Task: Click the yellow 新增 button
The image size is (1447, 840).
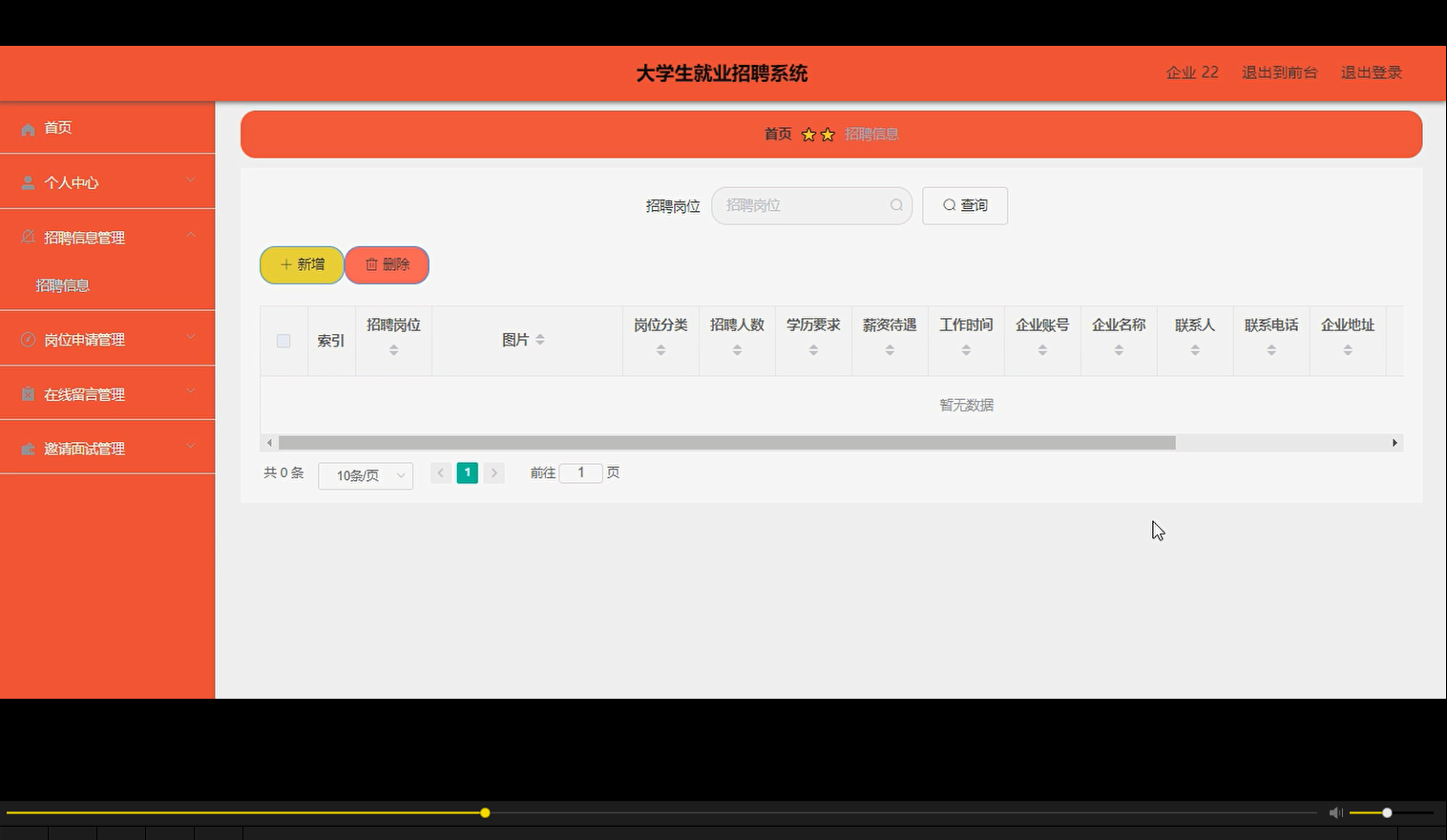Action: point(302,264)
